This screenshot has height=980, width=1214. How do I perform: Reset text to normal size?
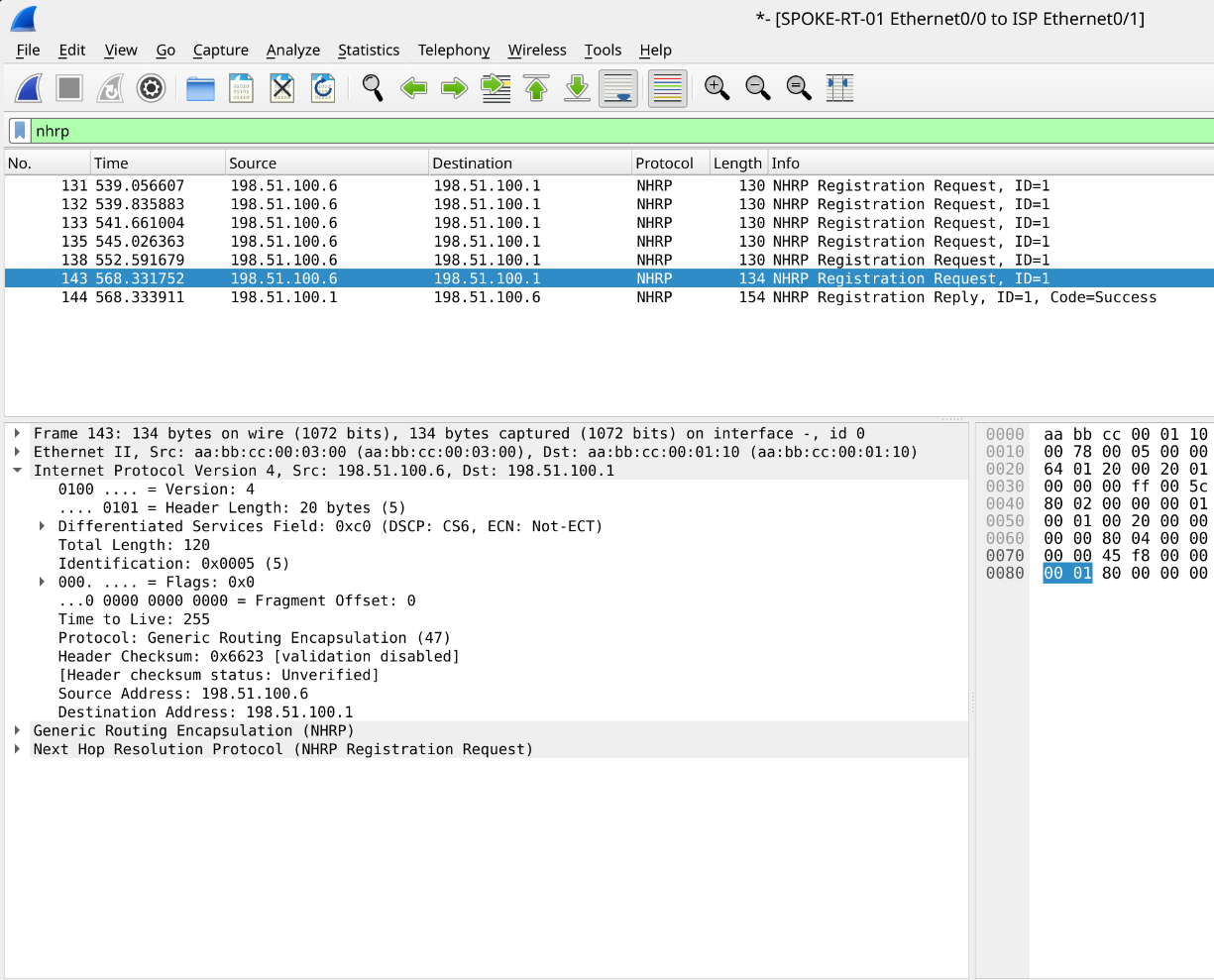click(x=799, y=88)
